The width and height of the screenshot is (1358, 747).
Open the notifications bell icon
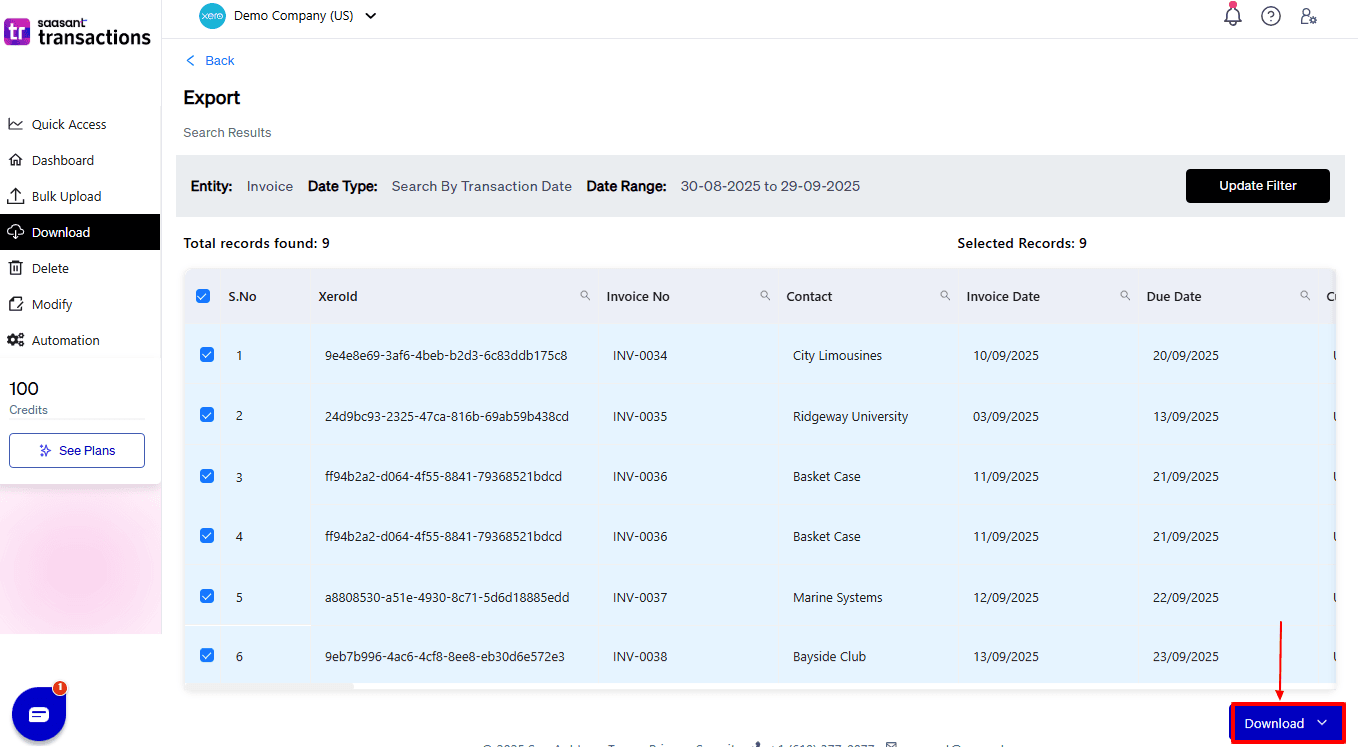1233,16
